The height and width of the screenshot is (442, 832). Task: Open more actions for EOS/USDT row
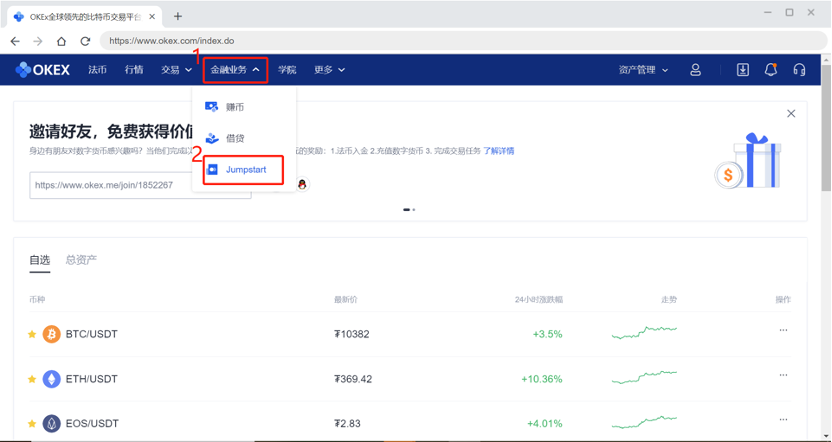tap(783, 420)
